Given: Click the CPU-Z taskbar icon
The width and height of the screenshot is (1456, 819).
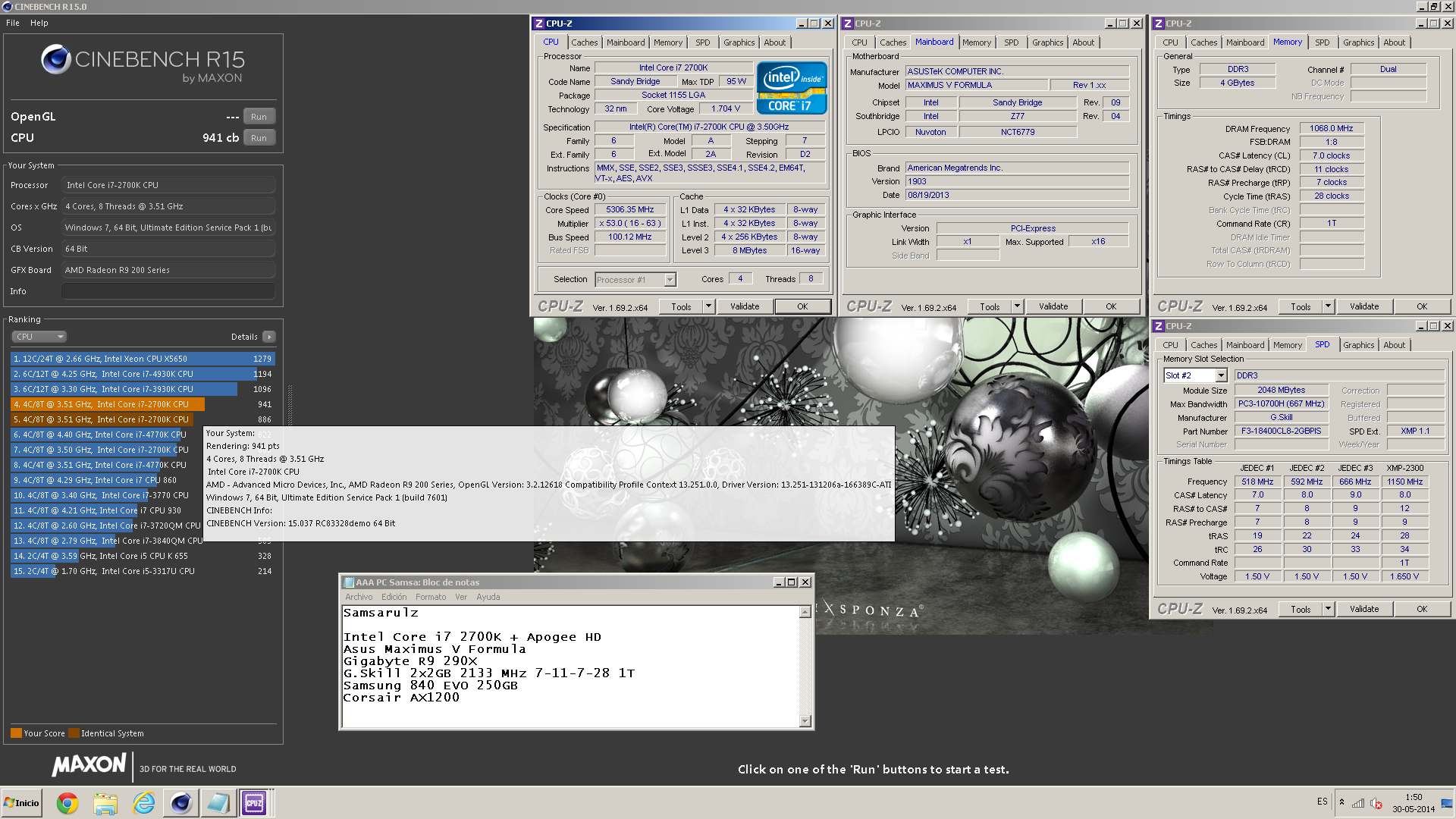Looking at the screenshot, I should [x=253, y=803].
